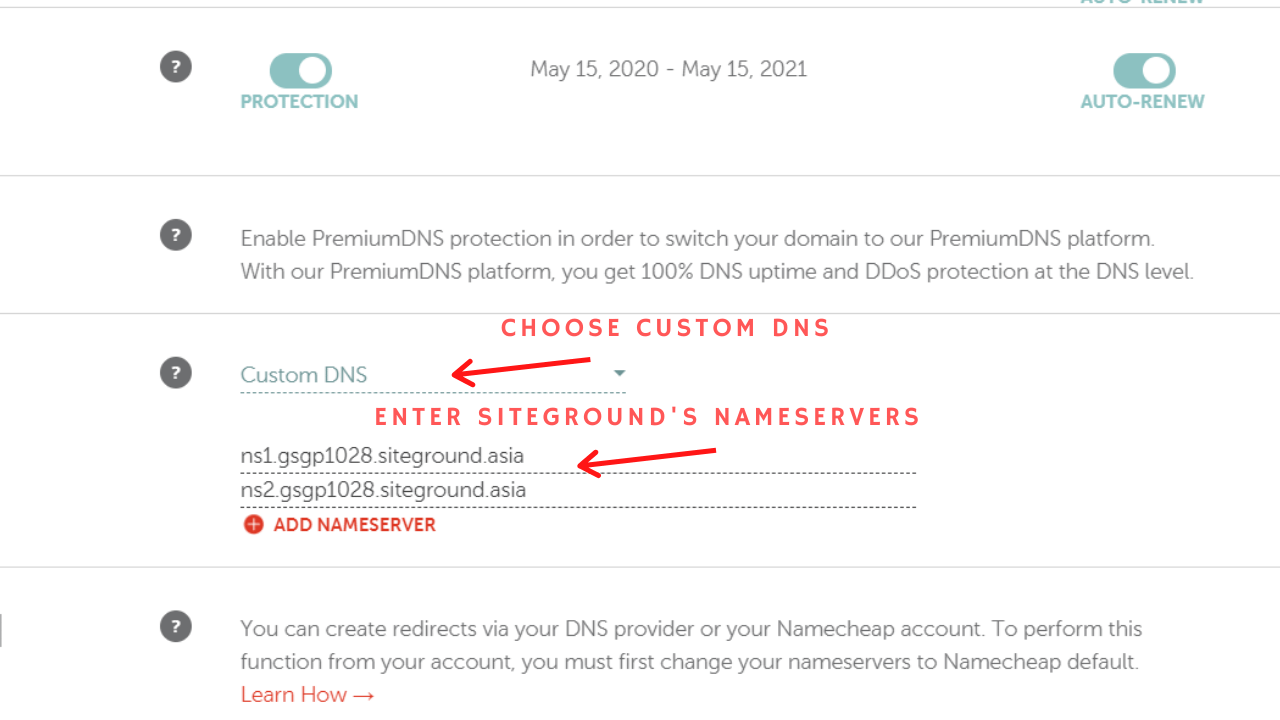Click the May 15, 2020 - May 15, 2021 date range
This screenshot has width=1280, height=720.
click(668, 69)
